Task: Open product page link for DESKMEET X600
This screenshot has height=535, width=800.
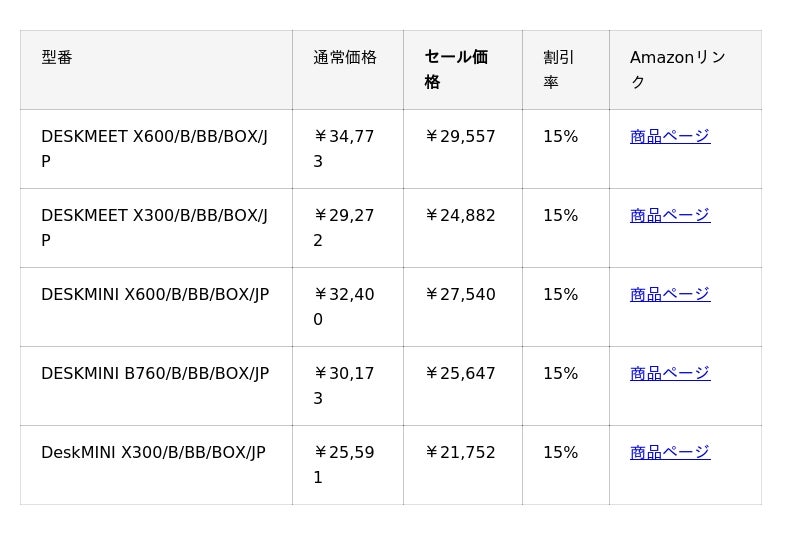Action: click(669, 136)
